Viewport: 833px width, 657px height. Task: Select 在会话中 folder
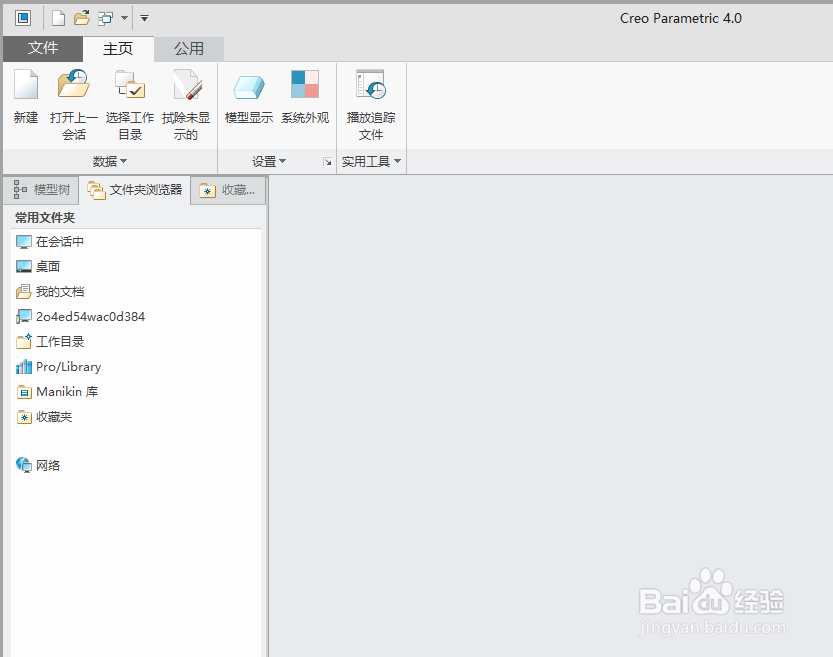[x=50, y=242]
